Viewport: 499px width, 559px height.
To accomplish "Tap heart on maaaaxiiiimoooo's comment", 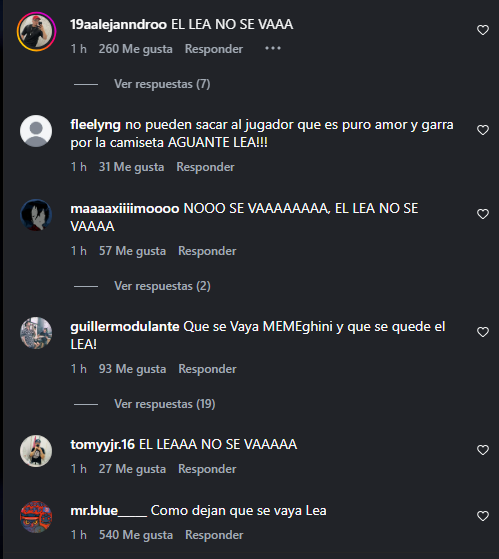I will 483,214.
